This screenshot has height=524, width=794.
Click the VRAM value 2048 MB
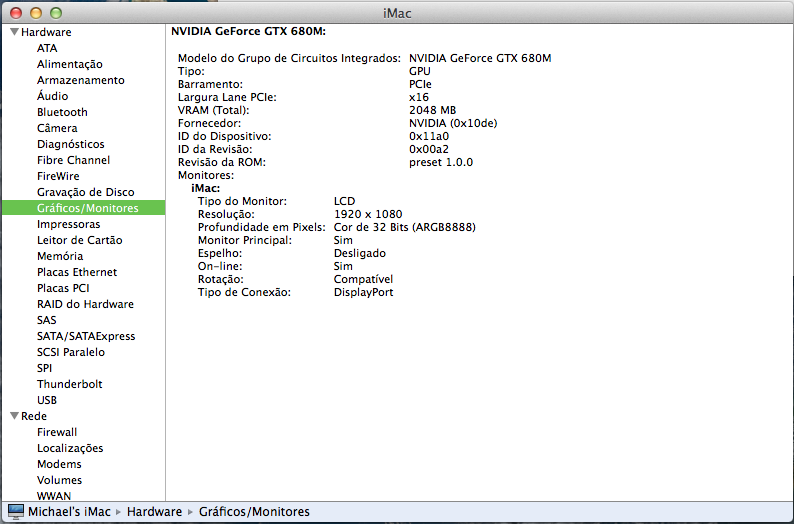point(432,110)
